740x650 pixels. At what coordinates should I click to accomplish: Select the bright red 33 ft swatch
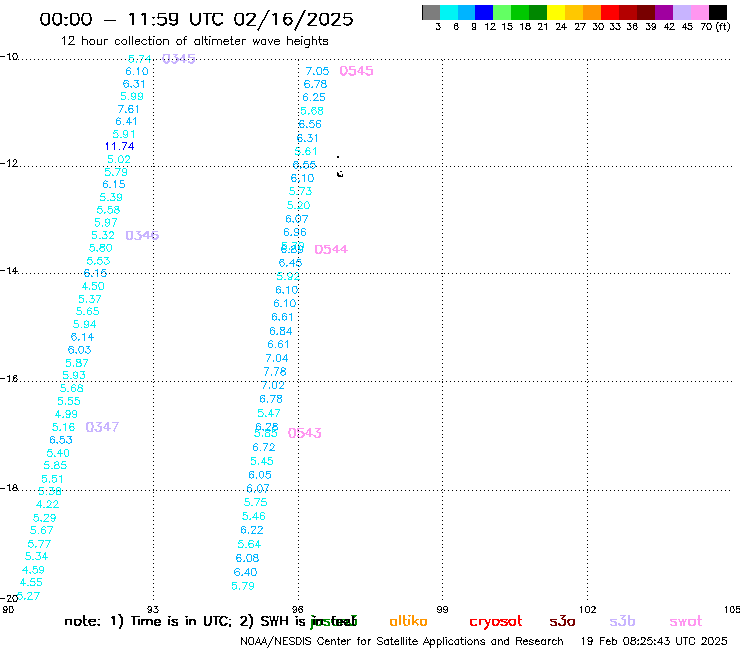(610, 12)
